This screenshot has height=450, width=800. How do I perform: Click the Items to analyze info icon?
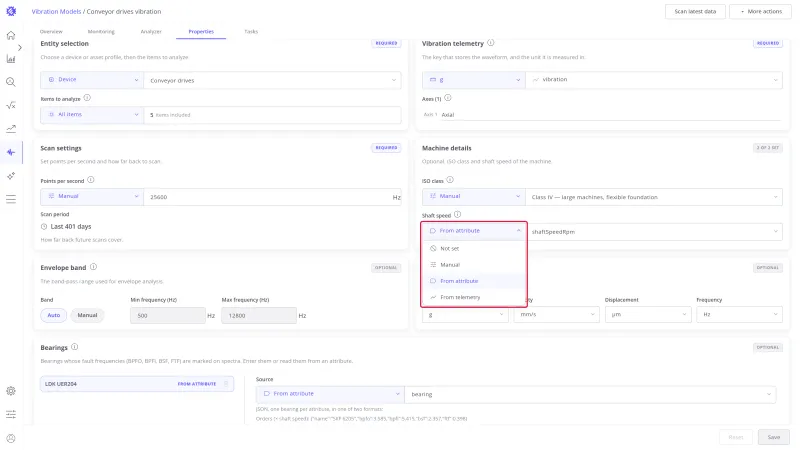click(87, 98)
